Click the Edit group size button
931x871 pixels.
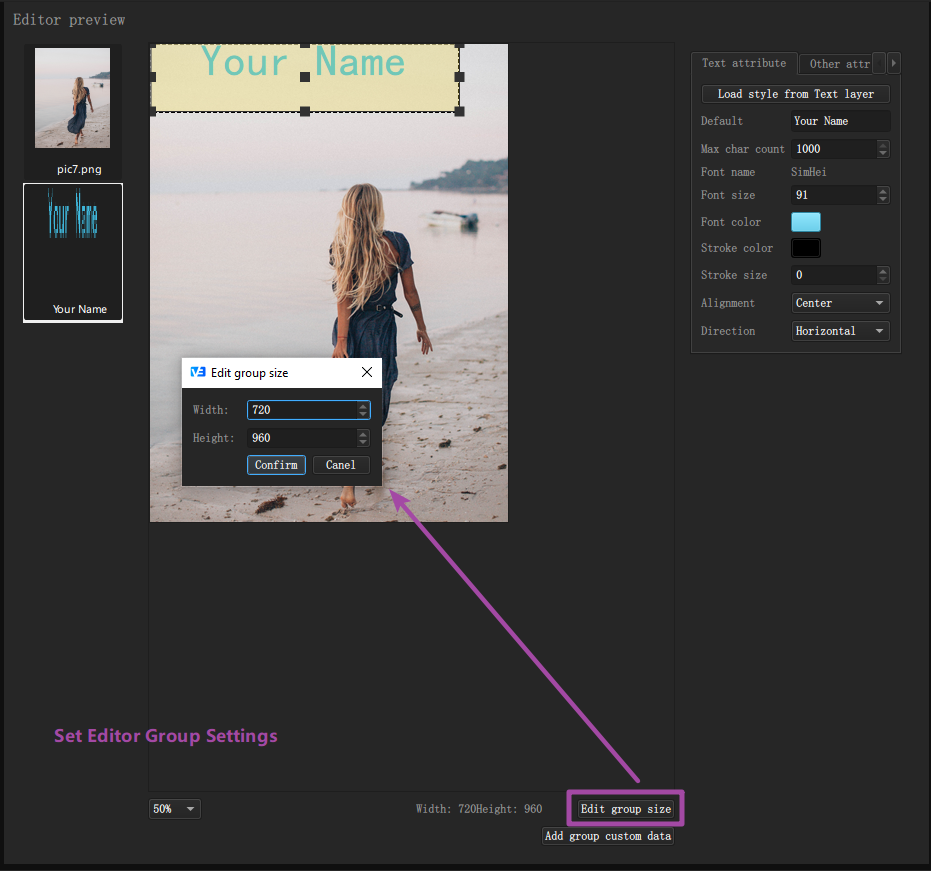point(625,809)
